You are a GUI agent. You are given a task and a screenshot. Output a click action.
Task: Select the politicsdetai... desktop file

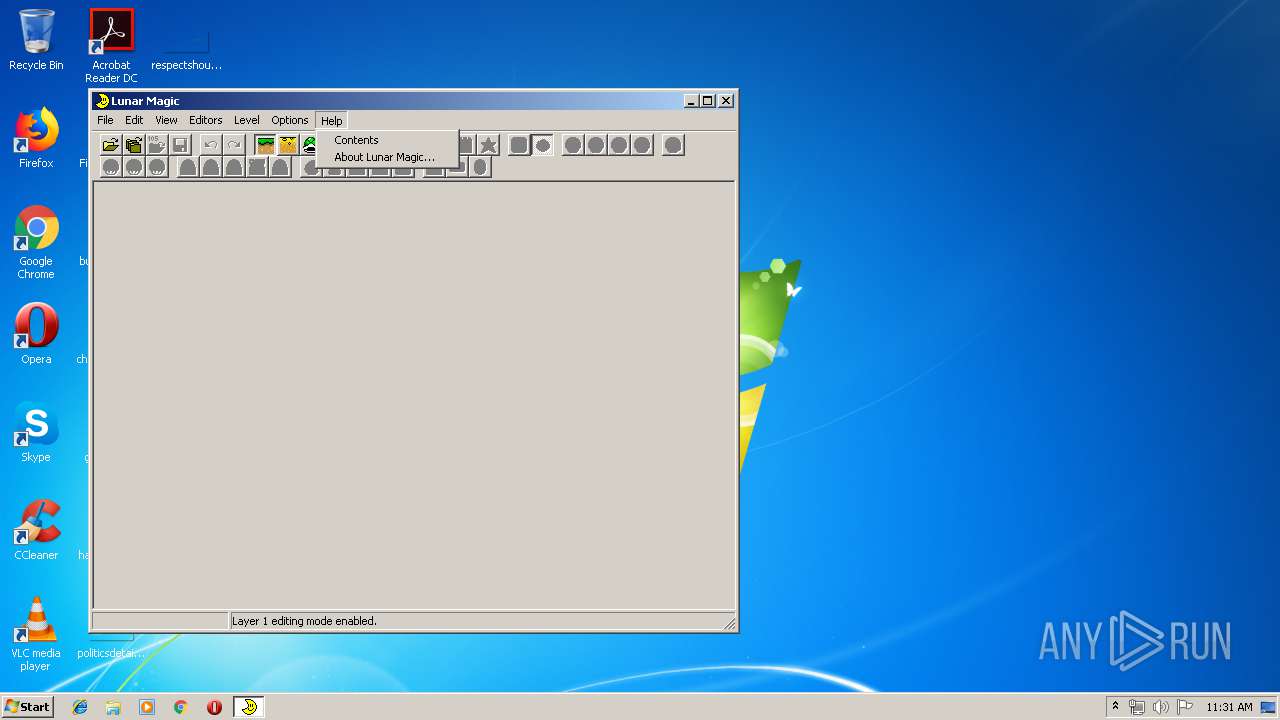tap(111, 646)
